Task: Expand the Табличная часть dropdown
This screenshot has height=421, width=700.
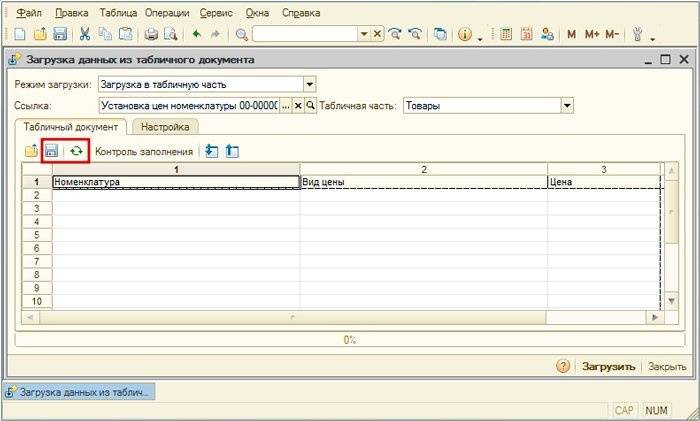Action: coord(567,106)
